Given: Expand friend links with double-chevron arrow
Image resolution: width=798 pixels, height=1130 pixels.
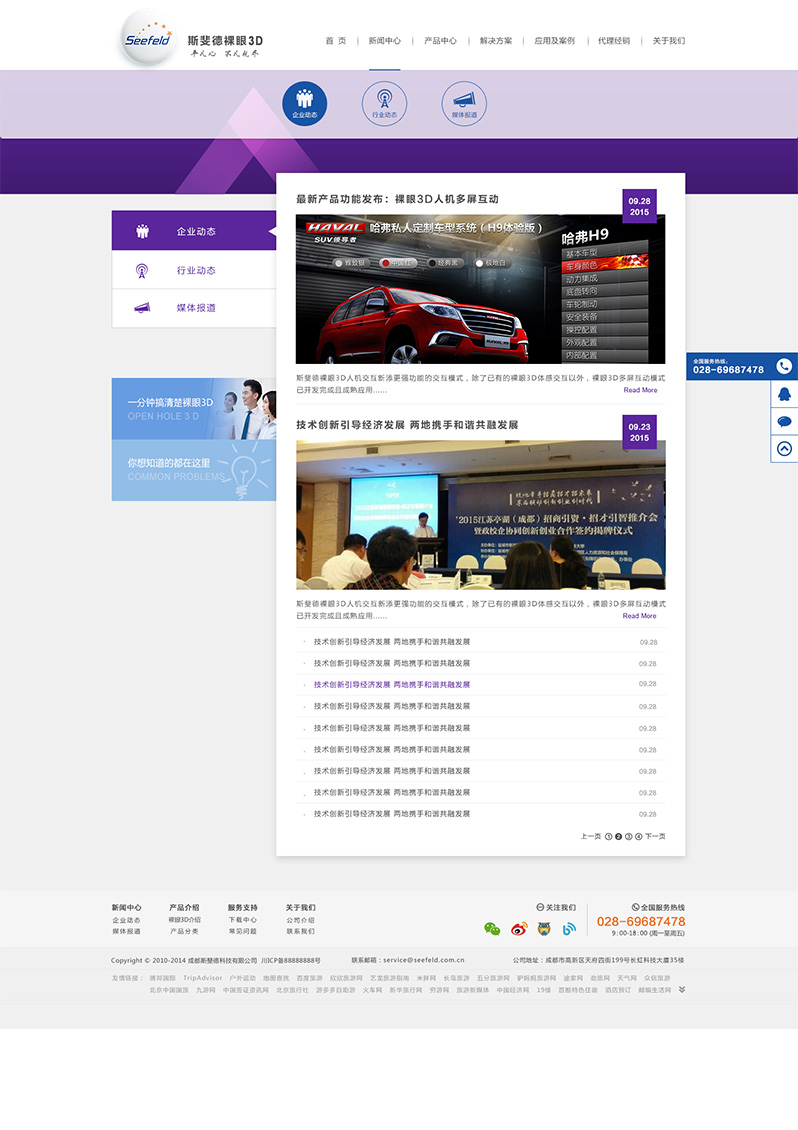Looking at the screenshot, I should pyautogui.click(x=682, y=989).
